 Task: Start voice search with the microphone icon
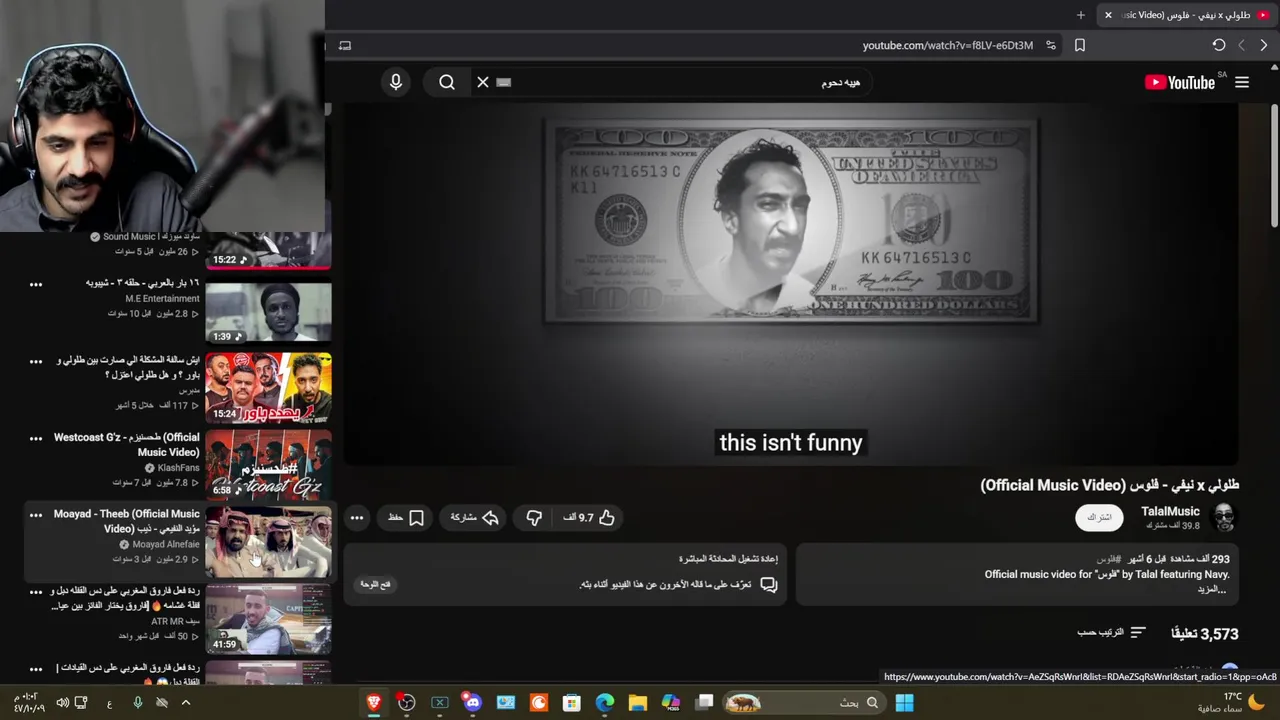tap(396, 83)
